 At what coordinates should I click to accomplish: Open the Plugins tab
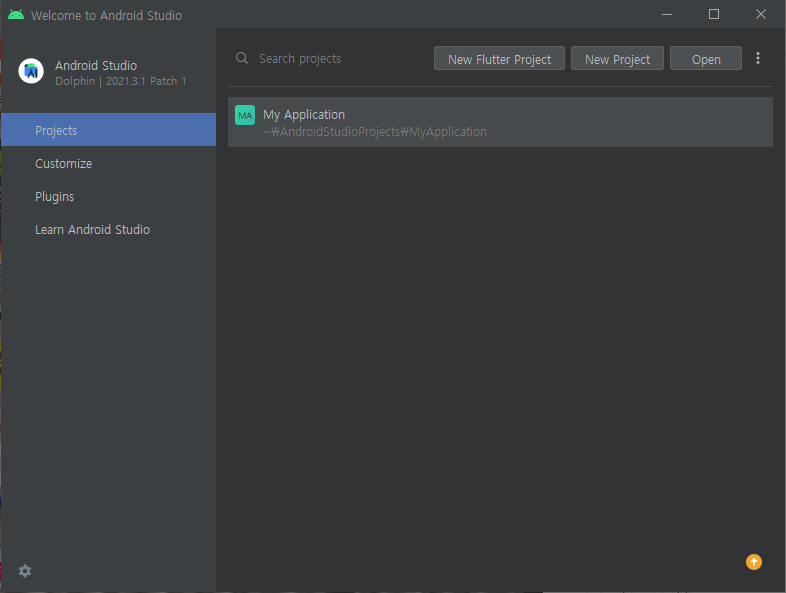108,196
